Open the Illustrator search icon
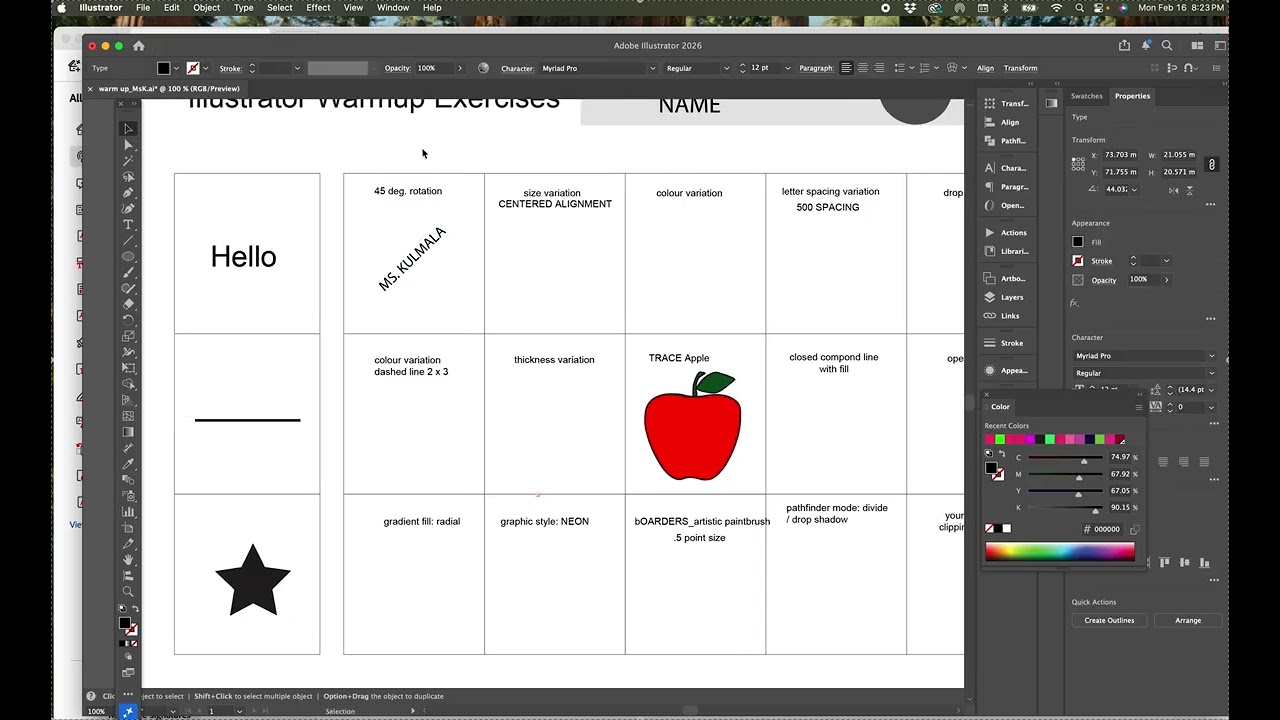Viewport: 1280px width, 720px height. [1167, 45]
